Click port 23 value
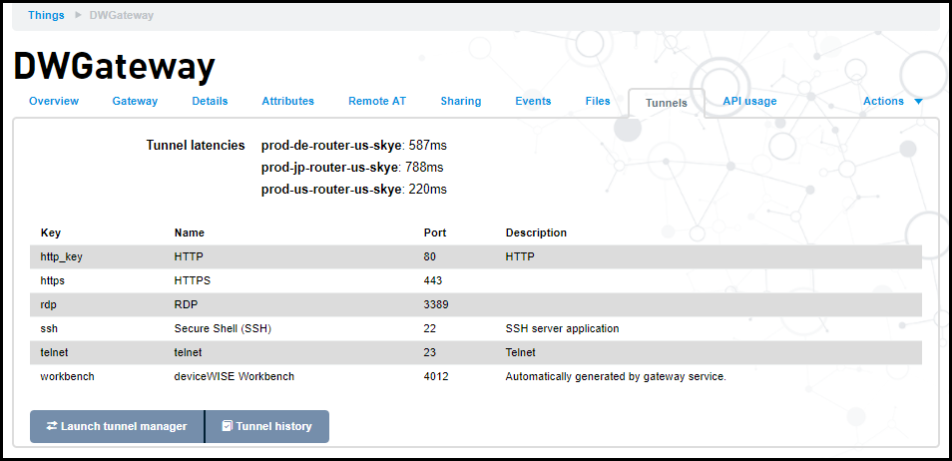The image size is (952, 461). (x=430, y=352)
